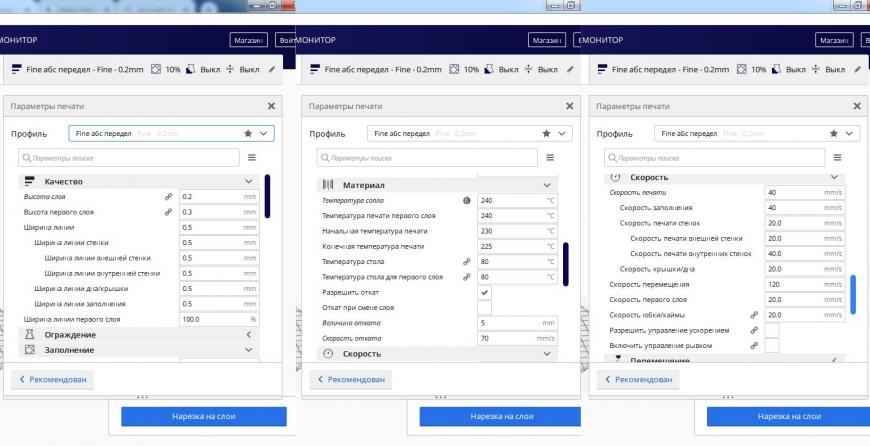Screen dimensions: 870x446
Task: Enable Откат при смене слоя checkbox
Action: 484,308
